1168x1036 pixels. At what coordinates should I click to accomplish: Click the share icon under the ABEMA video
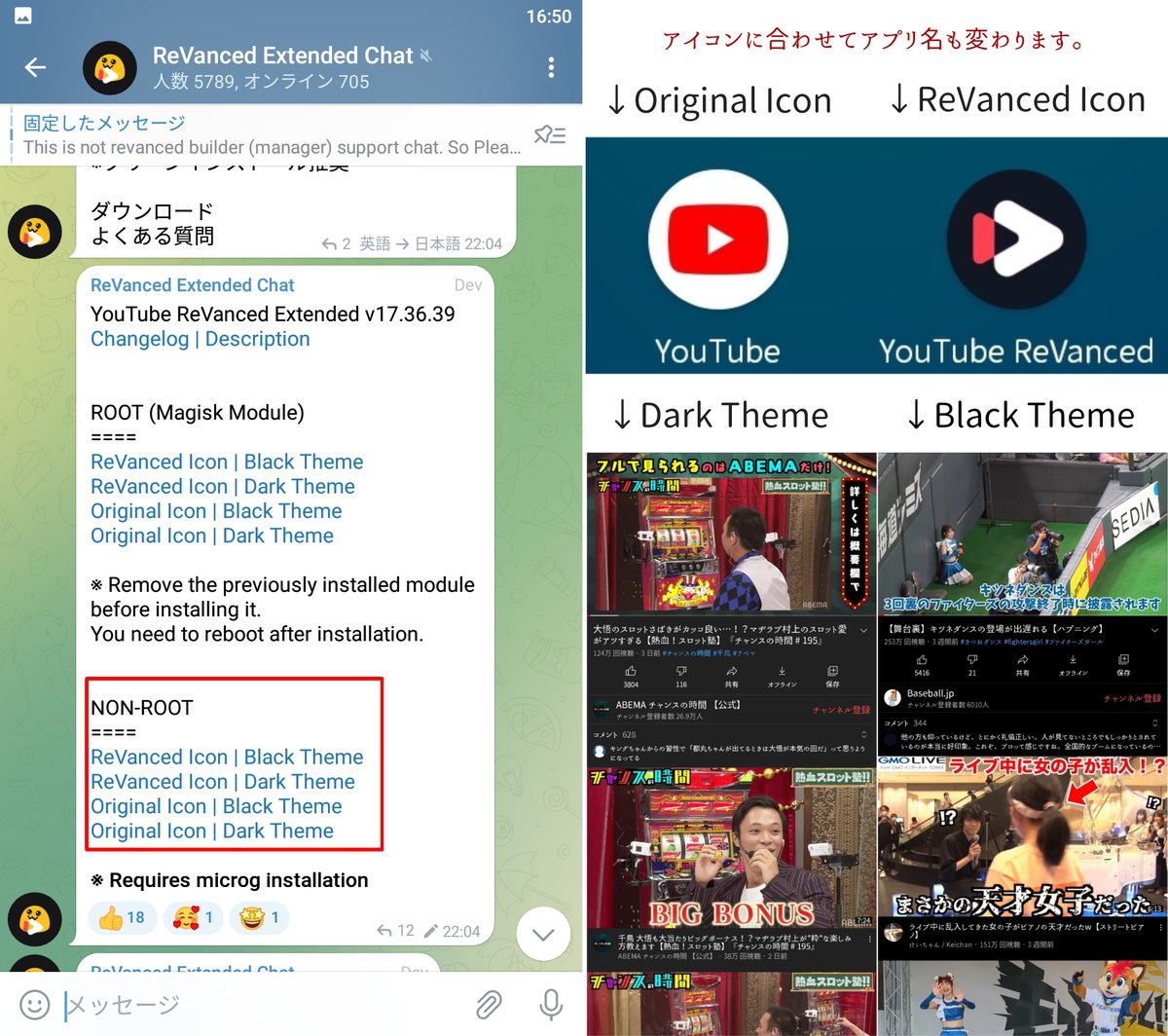pos(732,670)
